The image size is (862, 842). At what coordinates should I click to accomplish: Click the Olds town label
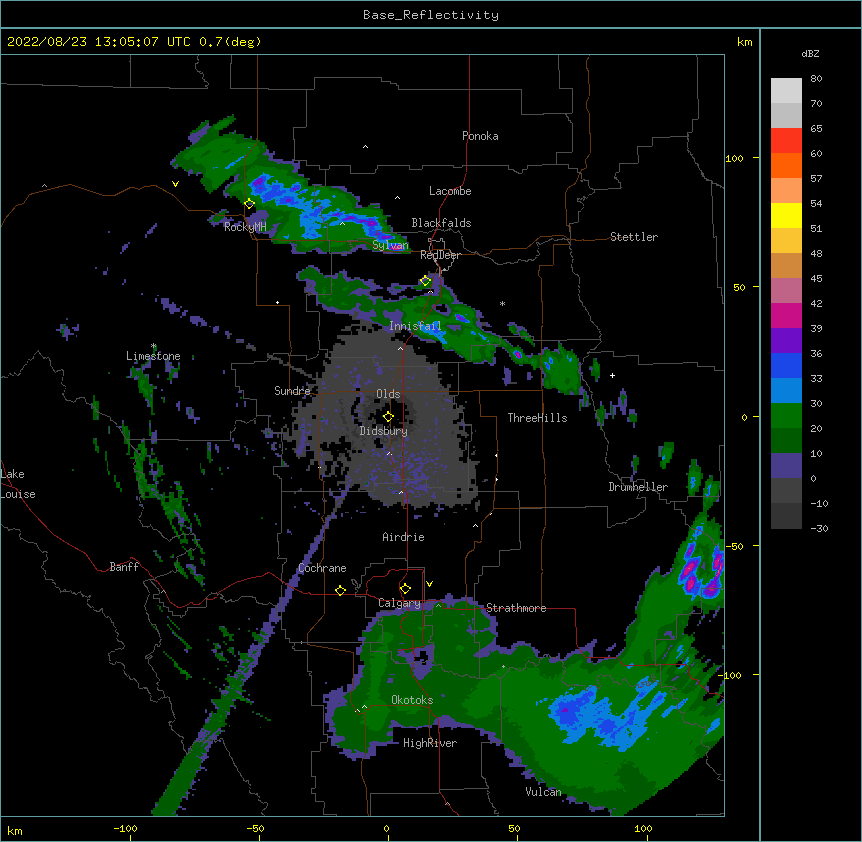click(x=388, y=394)
